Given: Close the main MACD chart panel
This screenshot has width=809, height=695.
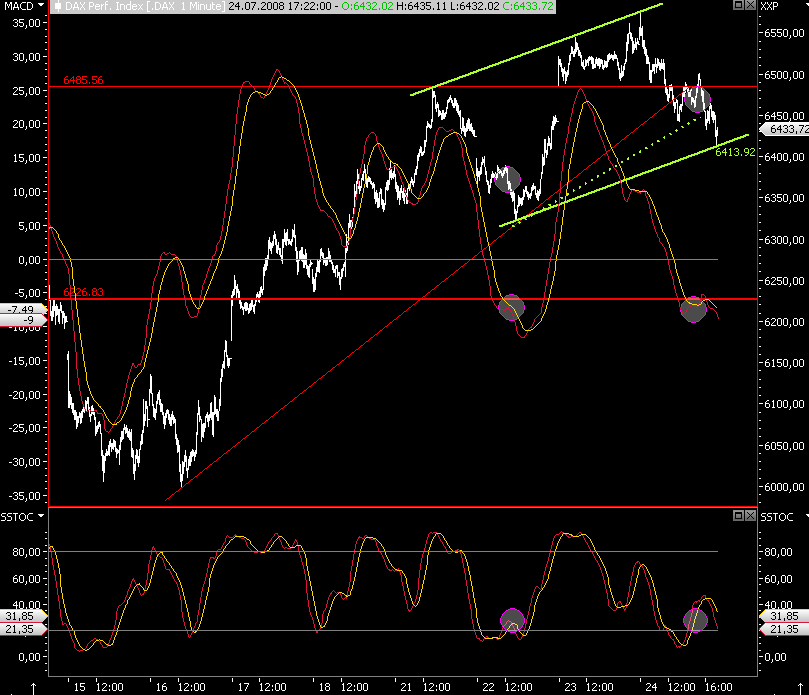Looking at the screenshot, I should (x=750, y=5).
